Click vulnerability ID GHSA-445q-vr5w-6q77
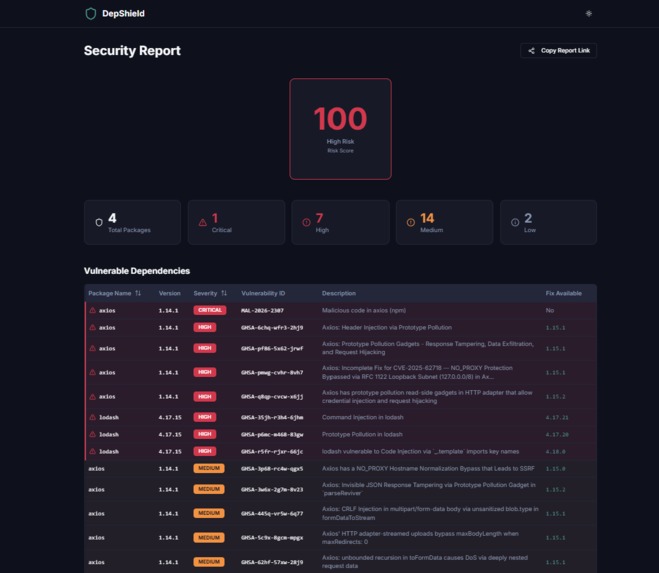Image resolution: width=659 pixels, height=573 pixels. click(x=272, y=514)
